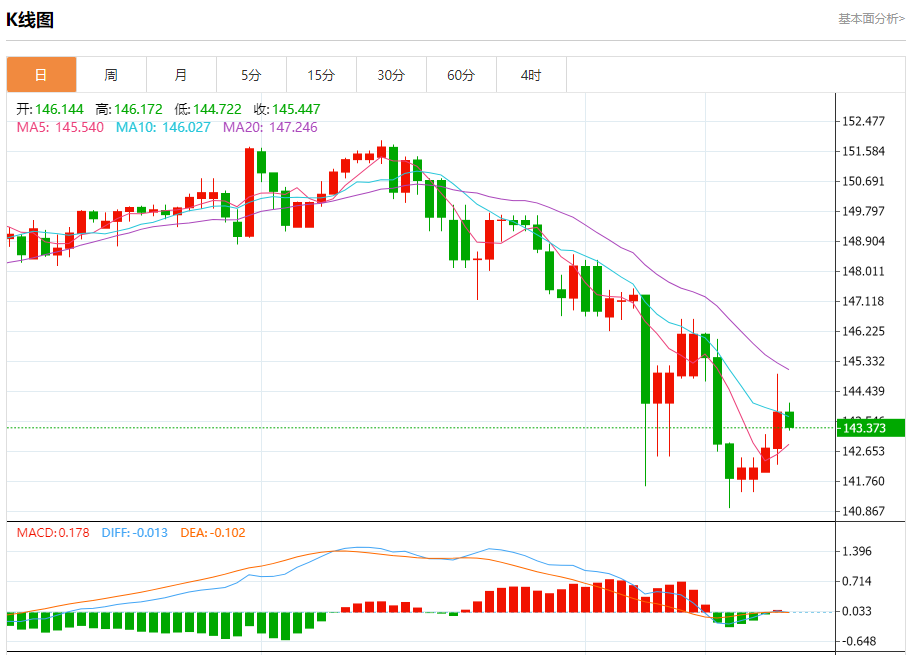
Task: Open the 15分 interval tab
Action: click(321, 74)
